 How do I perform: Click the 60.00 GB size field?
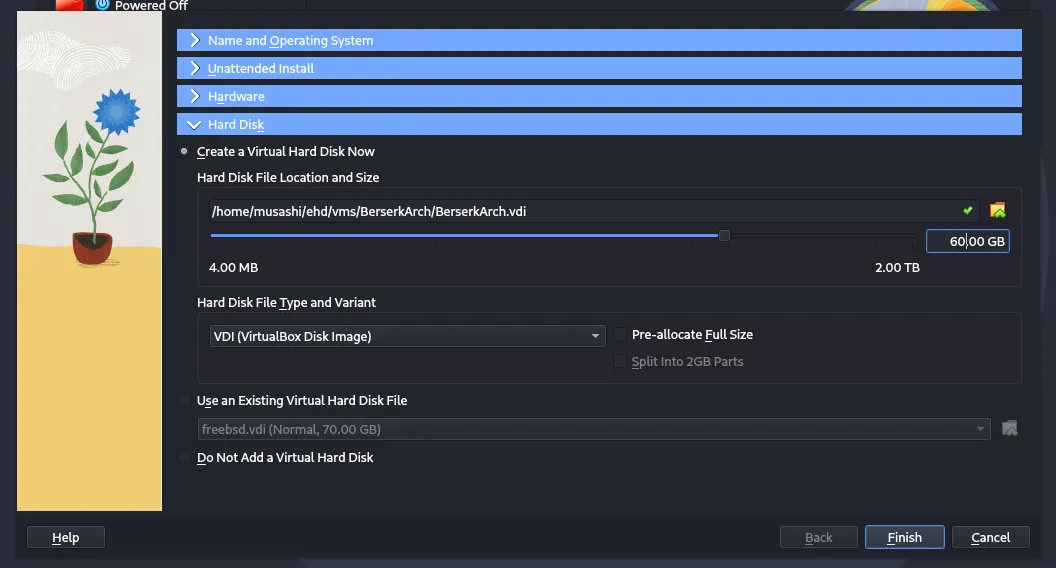968,241
